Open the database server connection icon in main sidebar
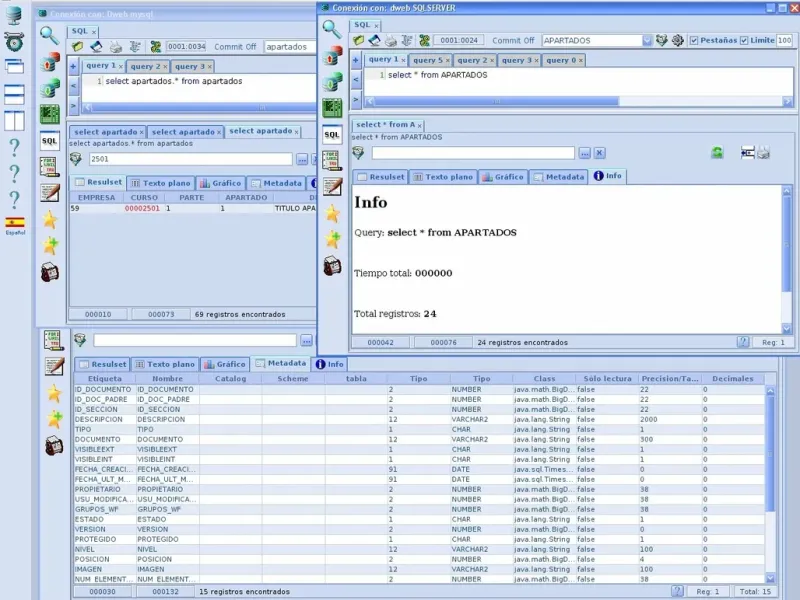This screenshot has width=800, height=600. [14, 14]
